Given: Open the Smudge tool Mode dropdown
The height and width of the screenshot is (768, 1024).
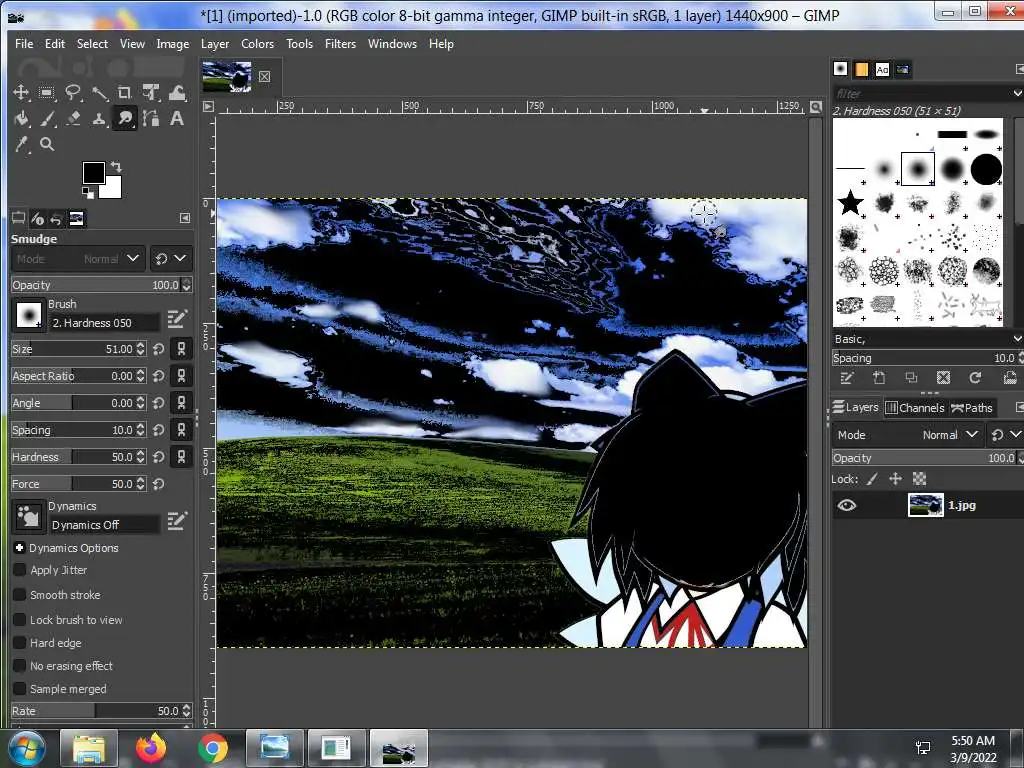Looking at the screenshot, I should point(78,259).
